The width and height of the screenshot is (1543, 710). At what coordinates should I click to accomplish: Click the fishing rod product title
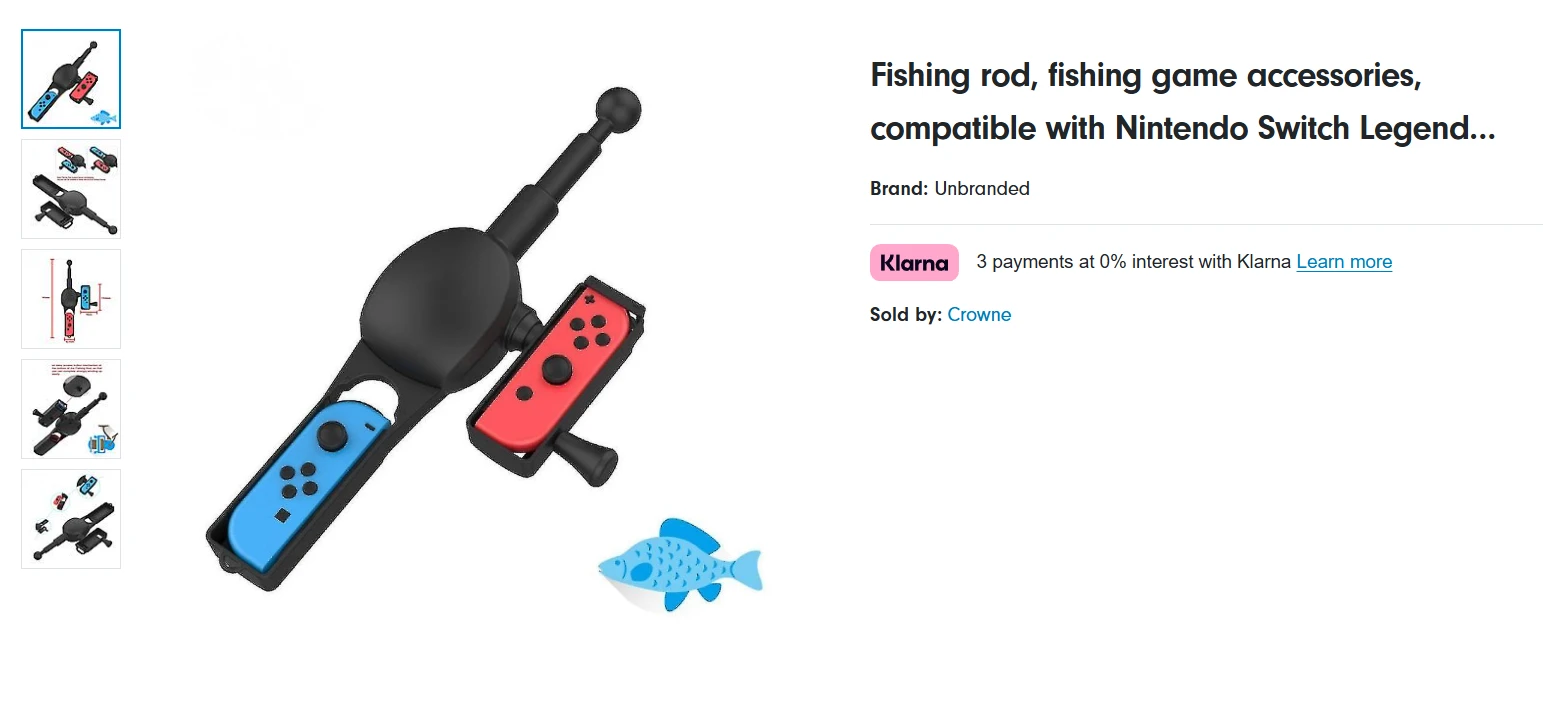tap(1182, 102)
